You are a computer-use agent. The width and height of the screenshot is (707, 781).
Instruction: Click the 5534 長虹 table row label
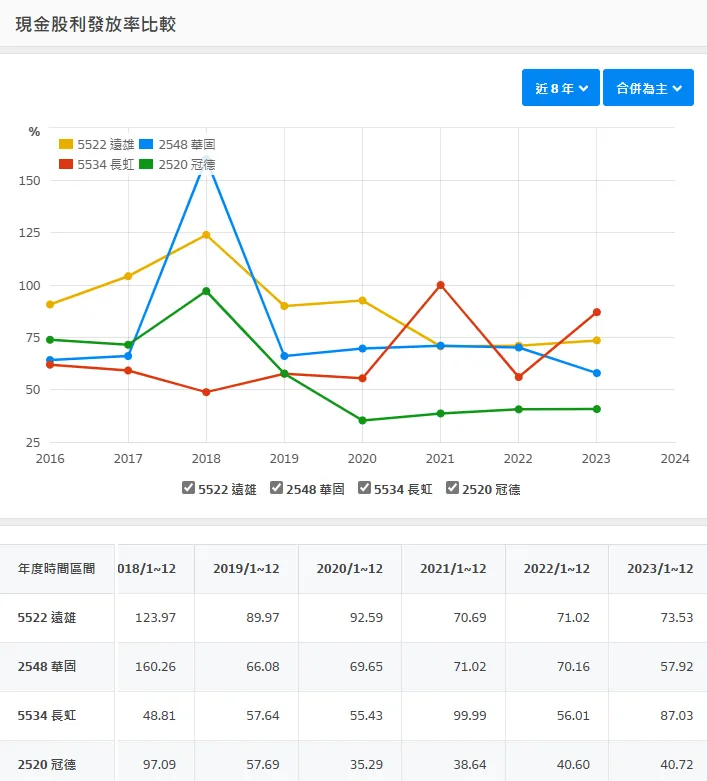tap(47, 716)
